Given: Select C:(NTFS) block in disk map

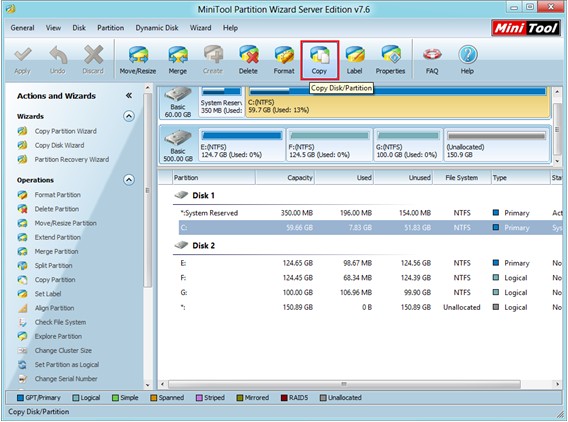Looking at the screenshot, I should coord(397,103).
